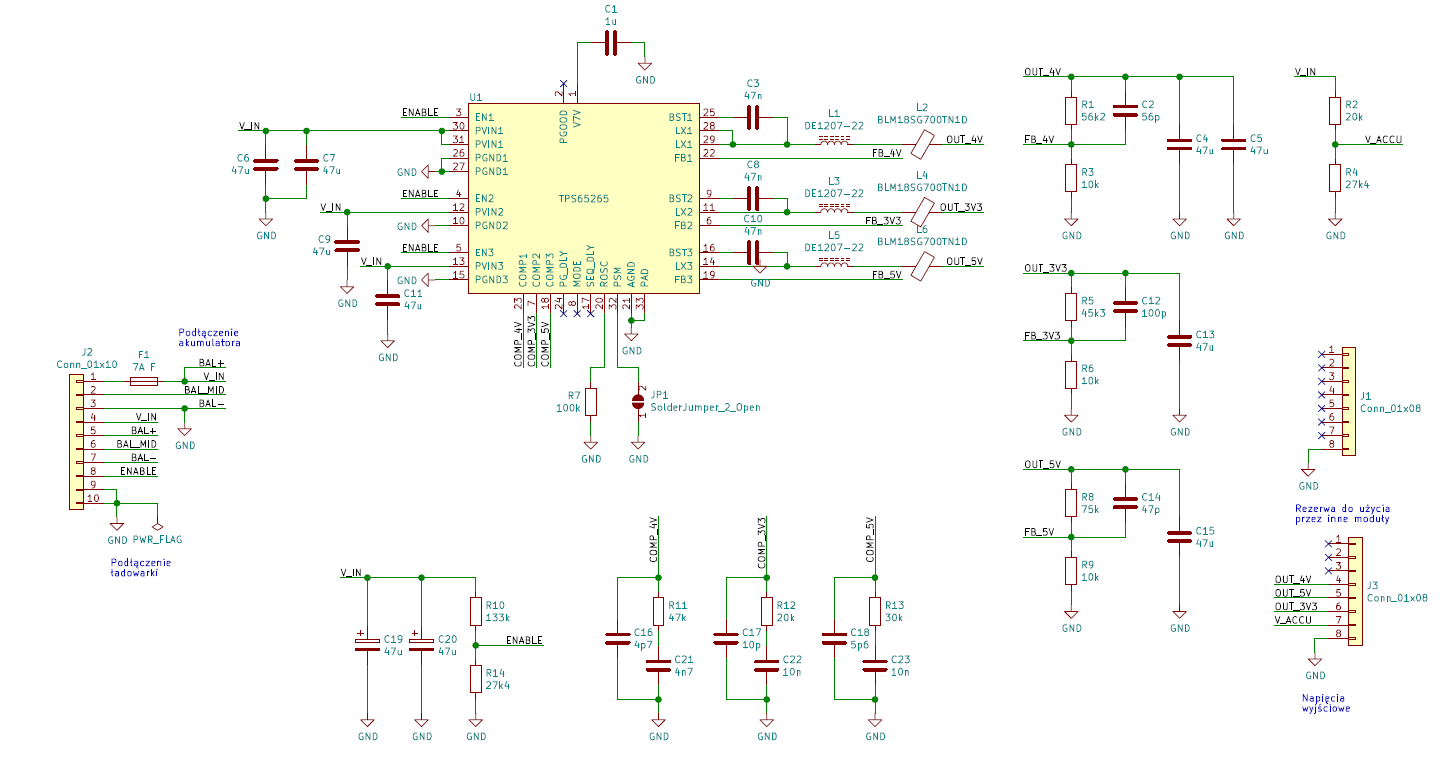Viewport: 1451px width, 757px height.
Task: Select the C20 polarized capacitor symbol
Action: point(421,642)
